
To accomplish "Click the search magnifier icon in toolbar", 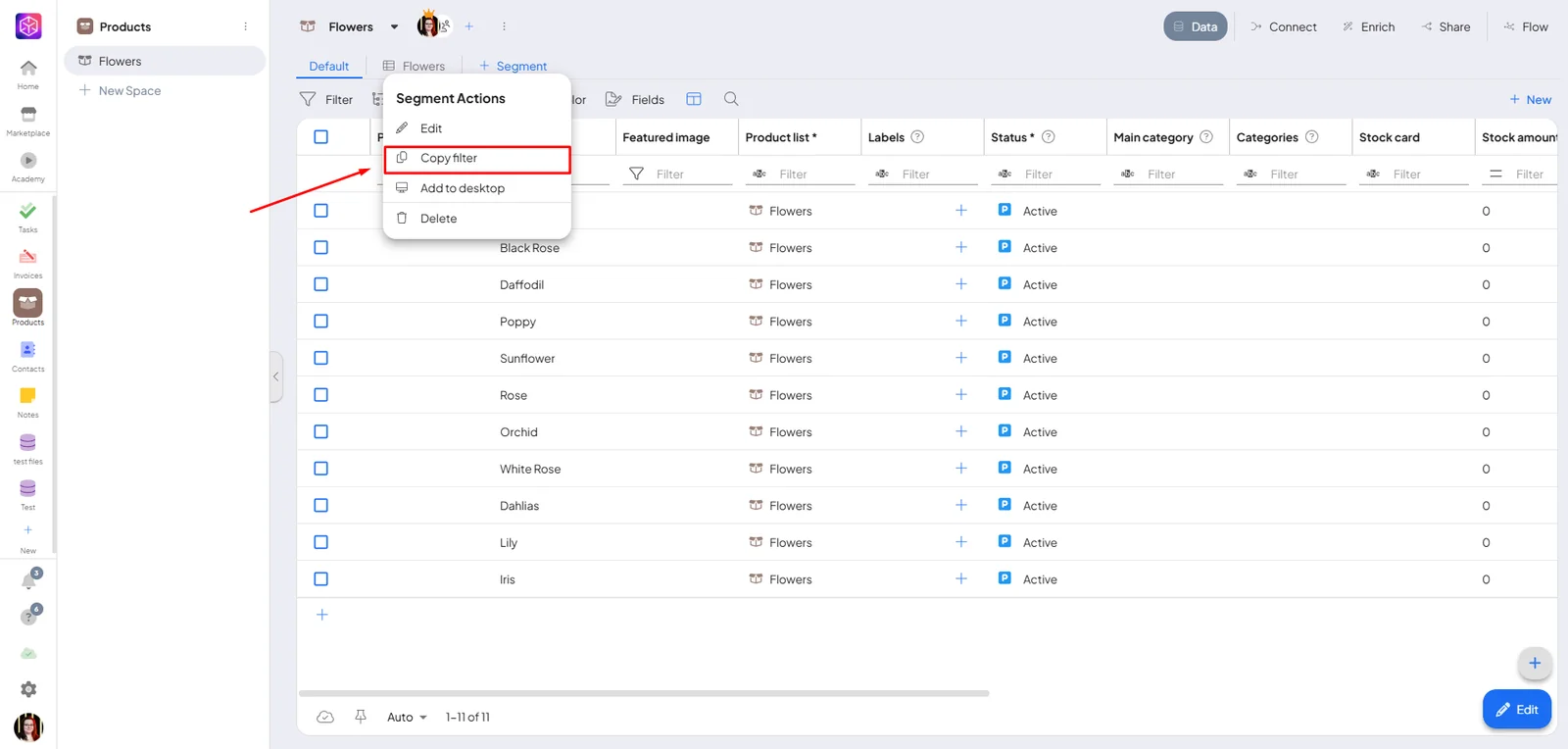I will pyautogui.click(x=731, y=99).
